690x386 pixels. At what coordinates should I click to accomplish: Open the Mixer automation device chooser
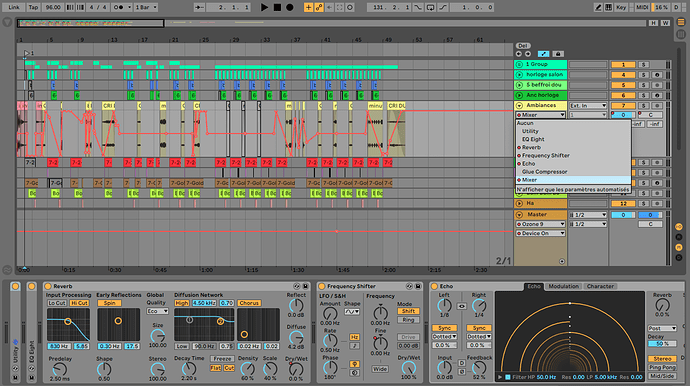click(x=541, y=115)
